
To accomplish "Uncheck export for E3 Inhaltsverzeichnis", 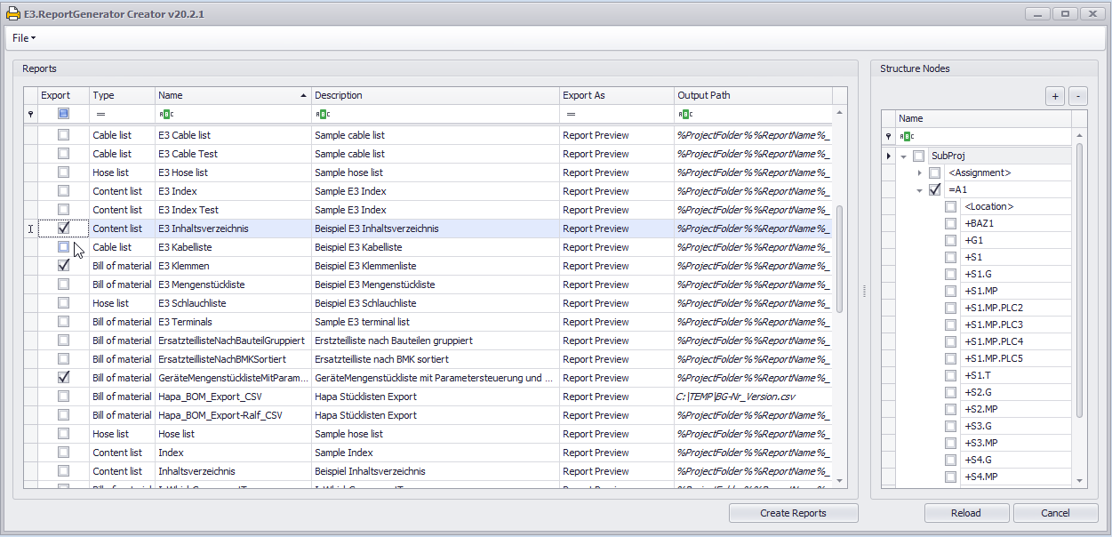I will coord(64,228).
